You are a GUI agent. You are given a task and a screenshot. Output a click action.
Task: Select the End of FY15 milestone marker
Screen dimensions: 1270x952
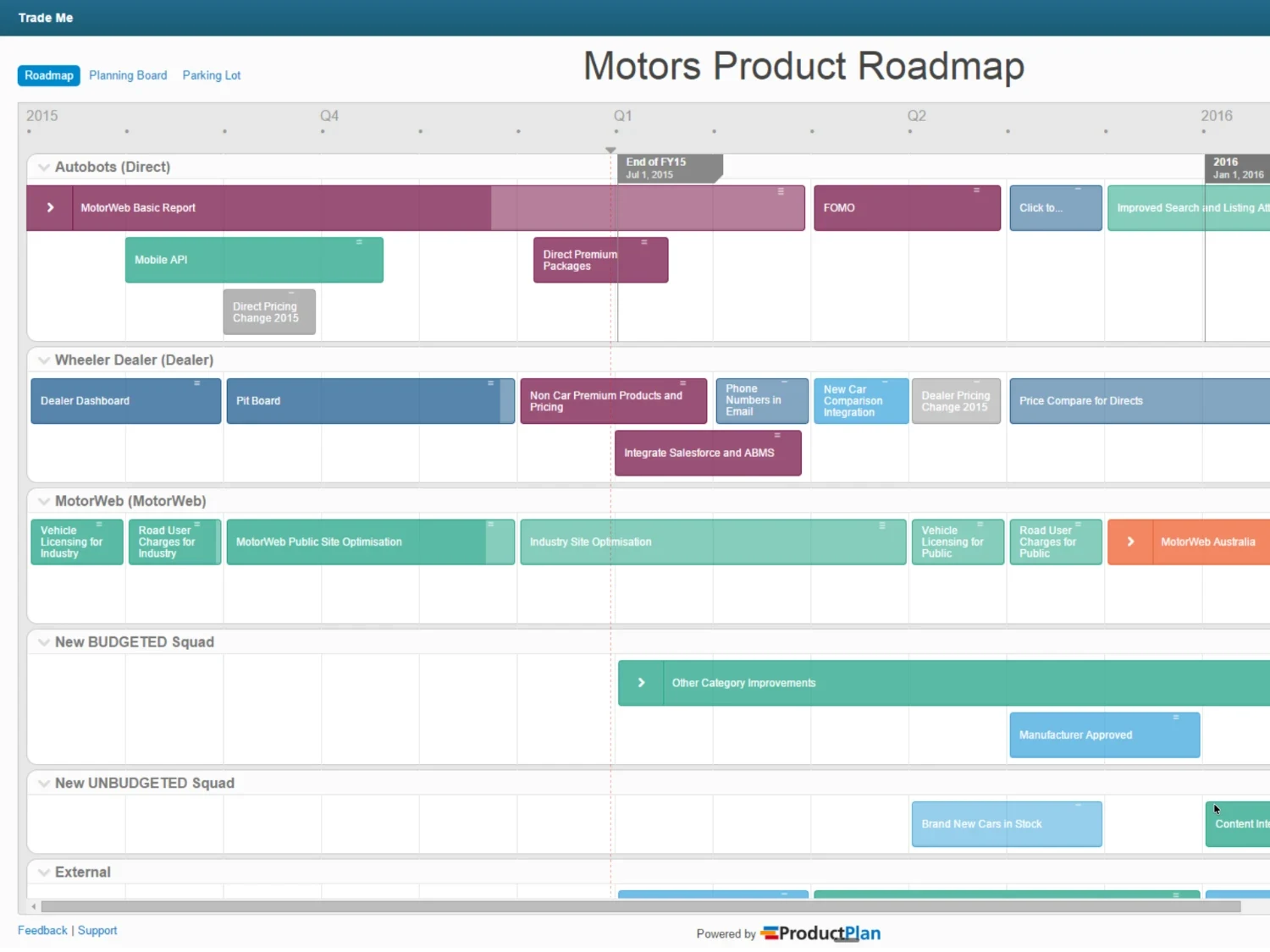pyautogui.click(x=670, y=168)
